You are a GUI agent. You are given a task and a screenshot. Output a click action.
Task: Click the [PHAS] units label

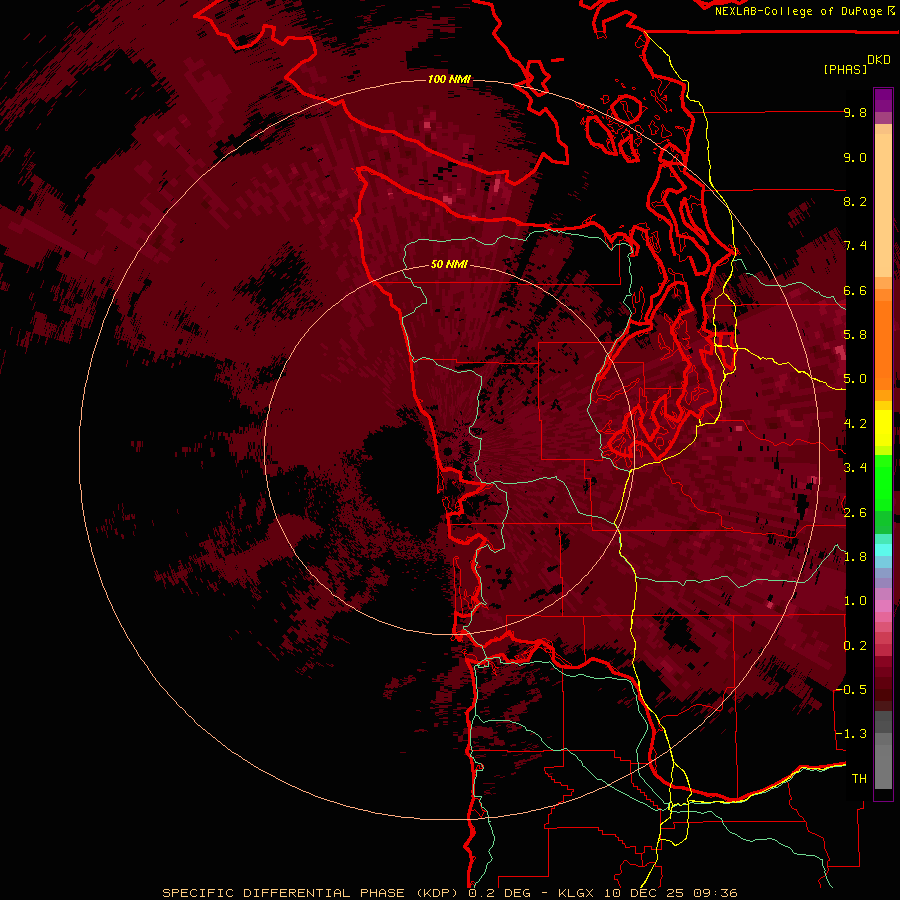[845, 69]
